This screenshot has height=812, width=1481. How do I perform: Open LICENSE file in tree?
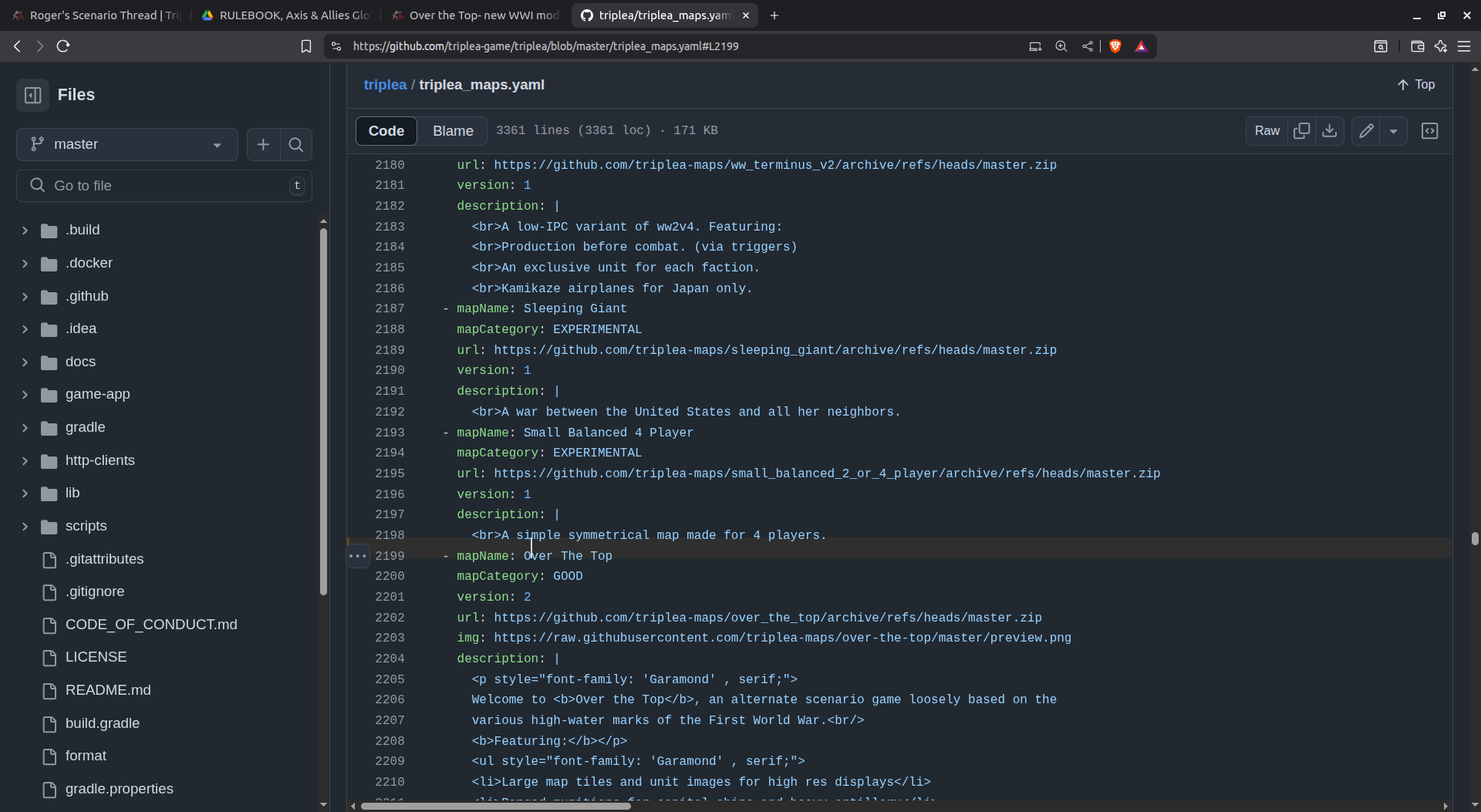96,657
